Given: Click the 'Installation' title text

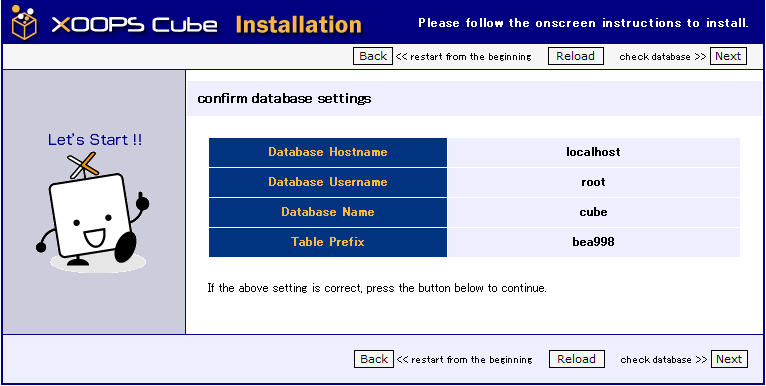Looking at the screenshot, I should pos(298,24).
